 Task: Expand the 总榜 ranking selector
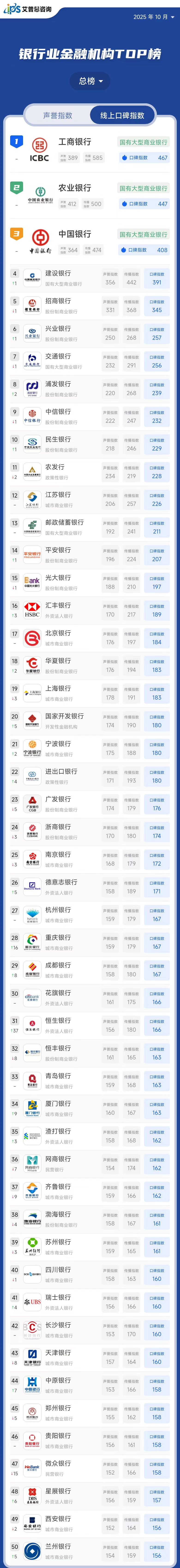(x=90, y=81)
